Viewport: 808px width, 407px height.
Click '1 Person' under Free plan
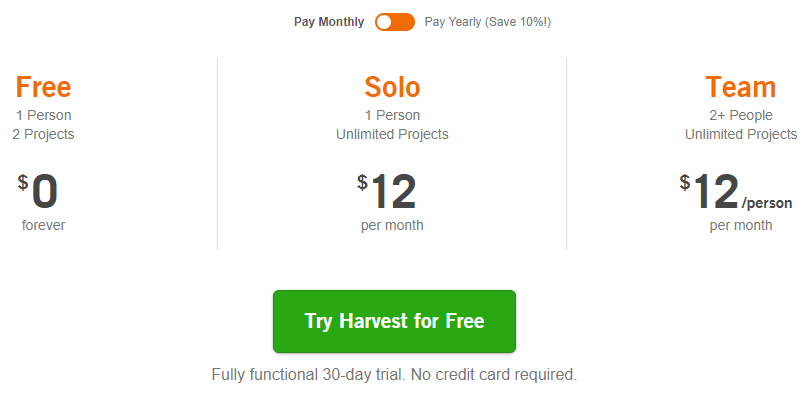coord(43,115)
